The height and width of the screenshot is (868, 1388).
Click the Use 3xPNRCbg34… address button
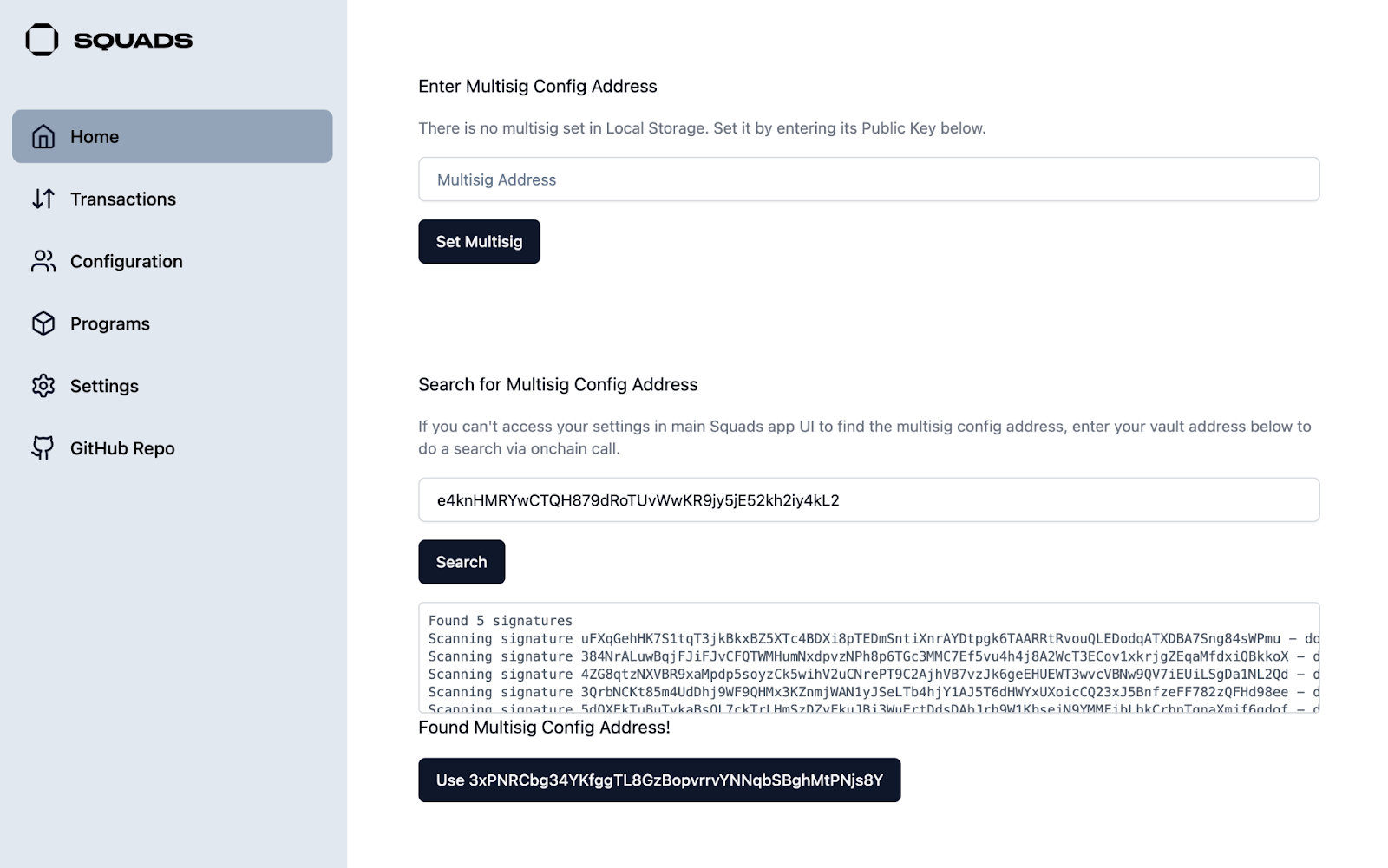659,780
